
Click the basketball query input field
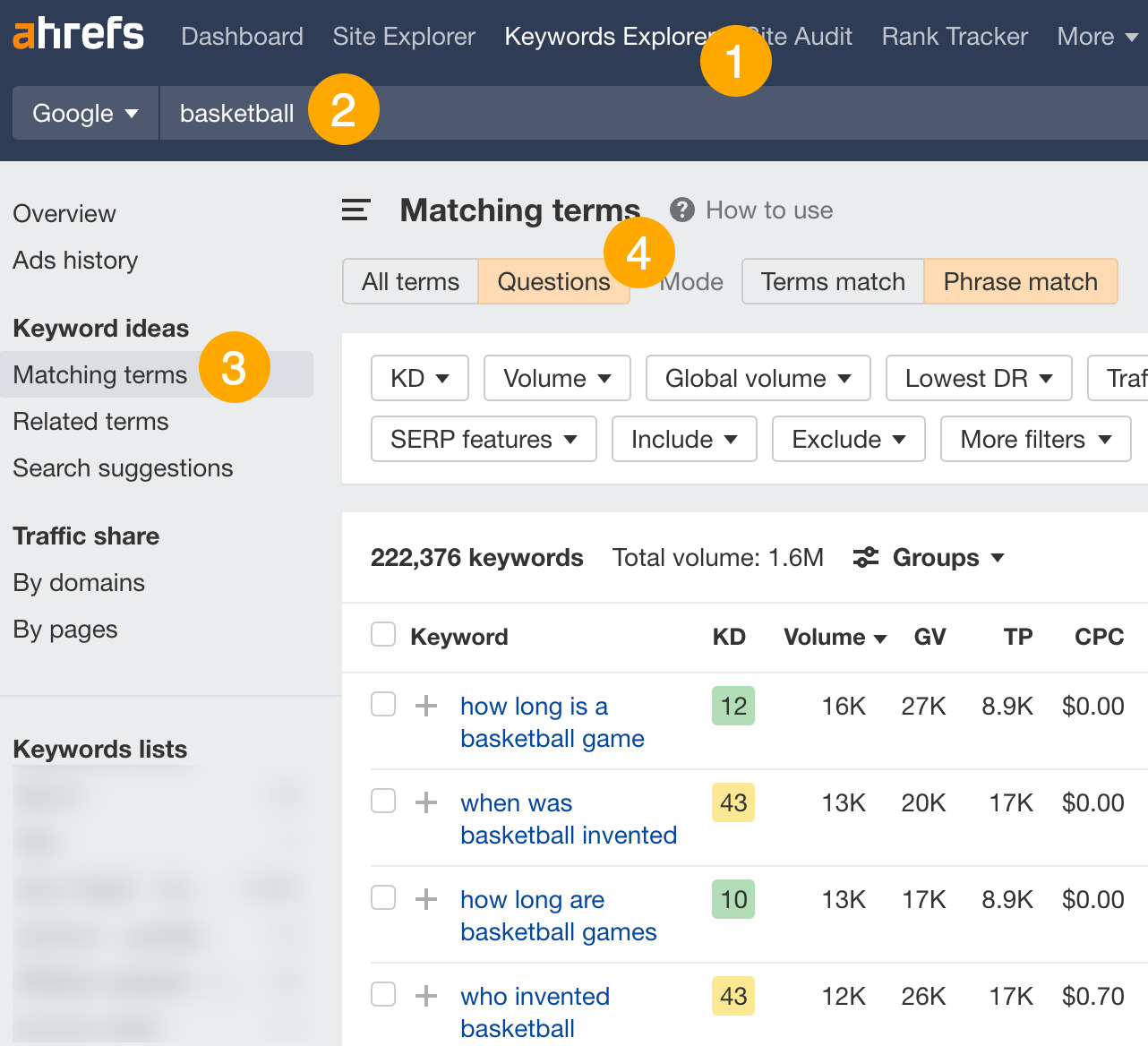pyautogui.click(x=236, y=113)
